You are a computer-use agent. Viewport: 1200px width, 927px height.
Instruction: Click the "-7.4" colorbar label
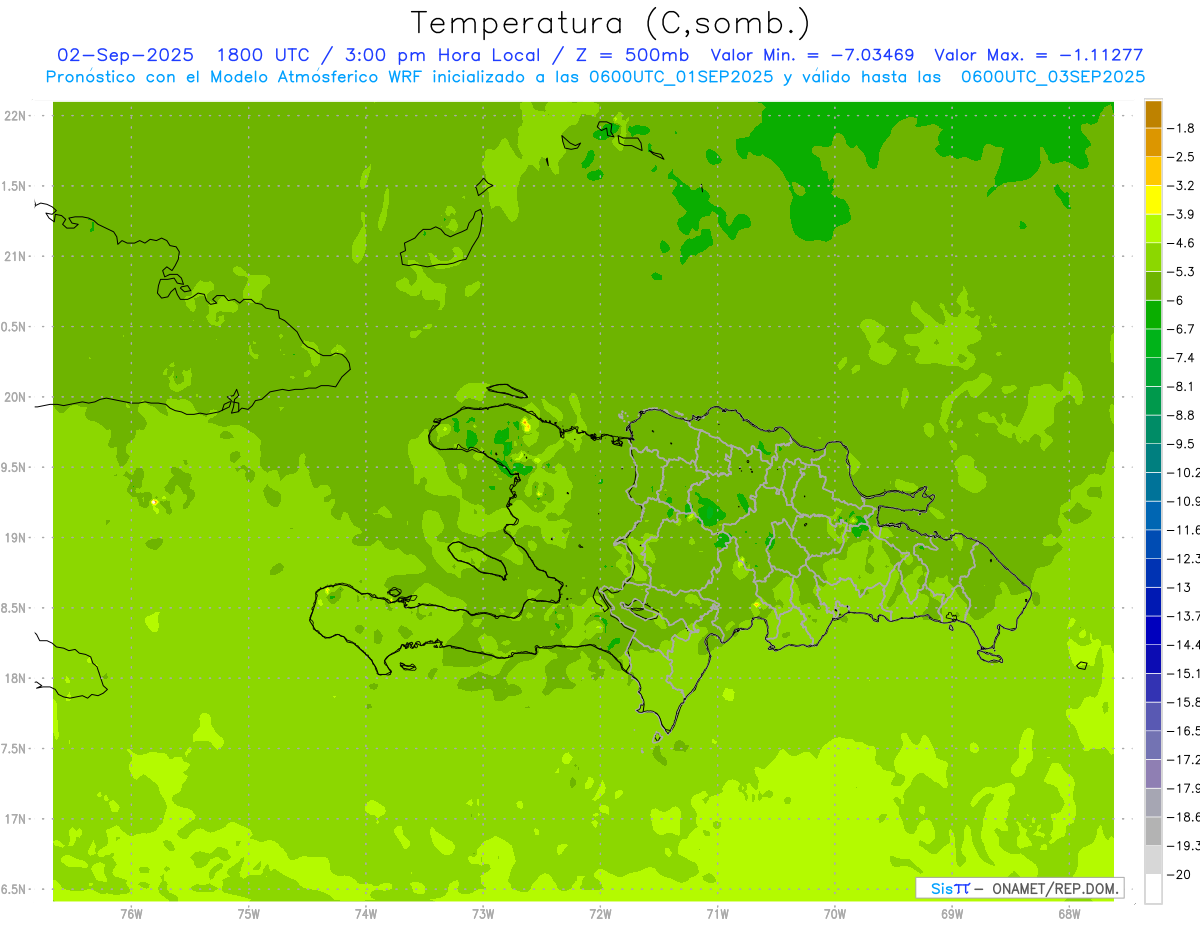tap(1181, 357)
